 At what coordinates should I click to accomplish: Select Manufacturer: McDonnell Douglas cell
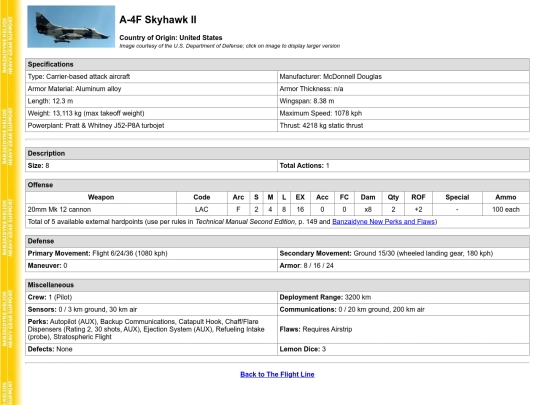pyautogui.click(x=403, y=76)
